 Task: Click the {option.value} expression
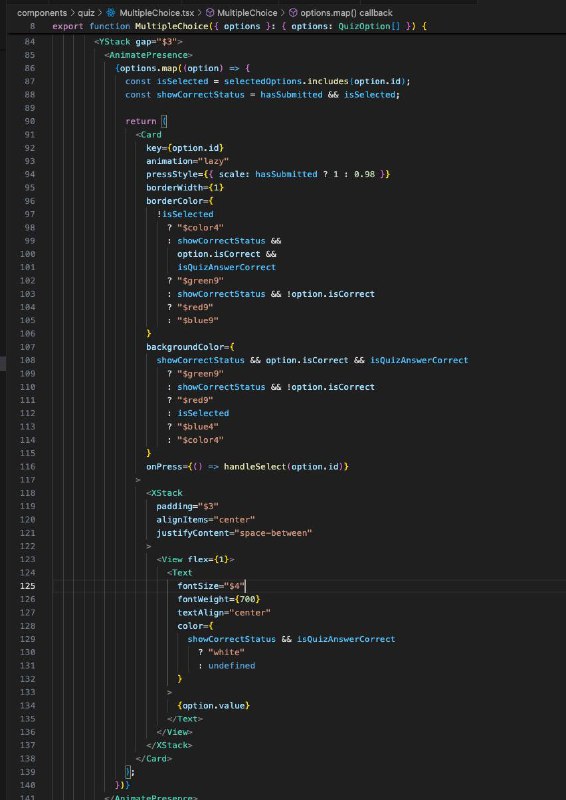[x=214, y=706]
